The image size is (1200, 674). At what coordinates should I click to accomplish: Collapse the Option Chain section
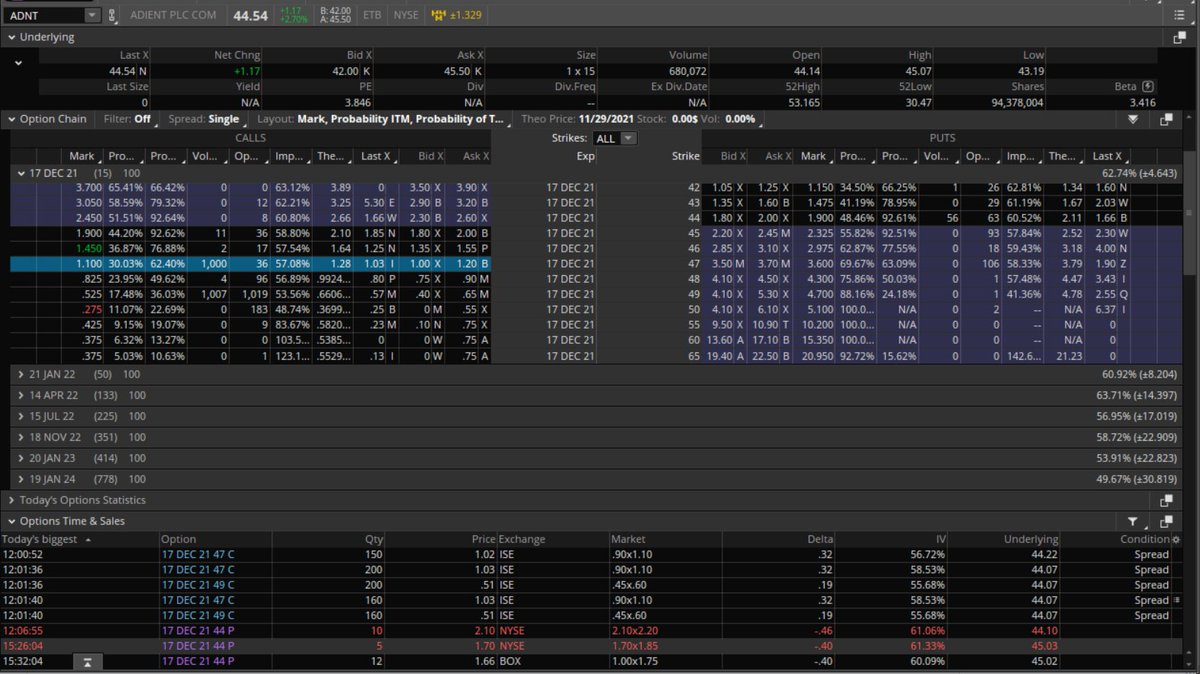point(11,119)
